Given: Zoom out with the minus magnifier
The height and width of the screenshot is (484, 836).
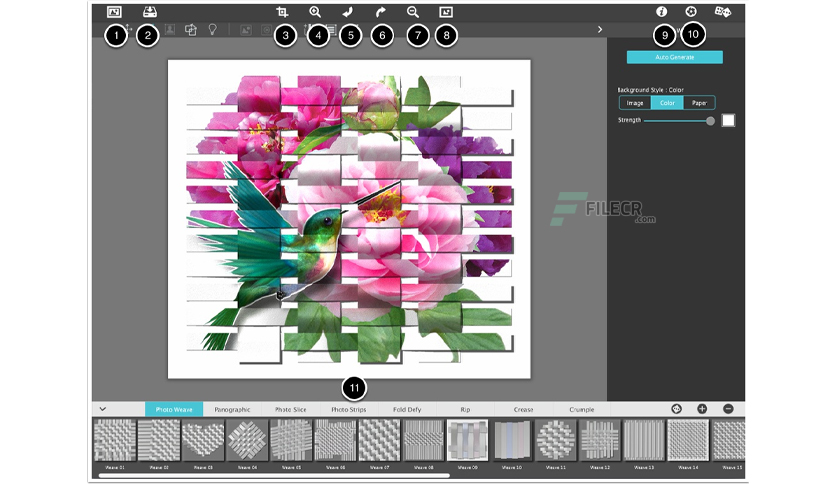Looking at the screenshot, I should tap(413, 12).
